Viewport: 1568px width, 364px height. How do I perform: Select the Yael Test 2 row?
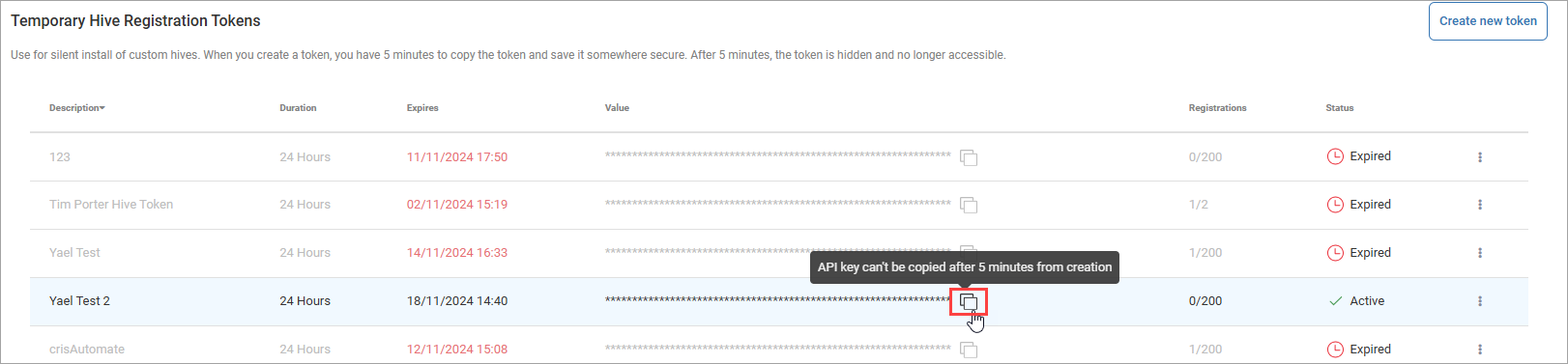tap(779, 301)
